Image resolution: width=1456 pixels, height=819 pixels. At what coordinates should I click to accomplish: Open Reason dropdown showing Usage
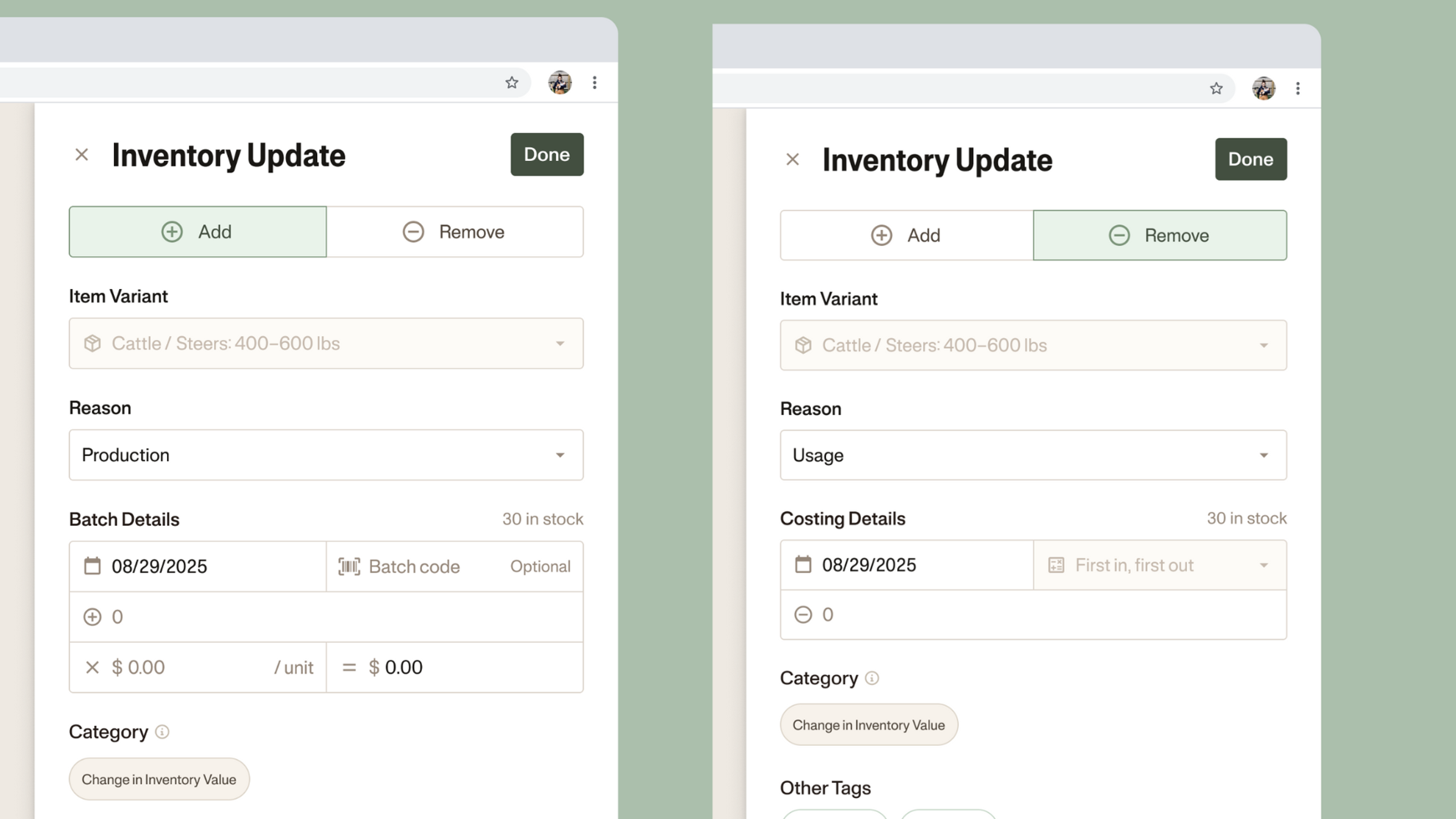point(1032,455)
